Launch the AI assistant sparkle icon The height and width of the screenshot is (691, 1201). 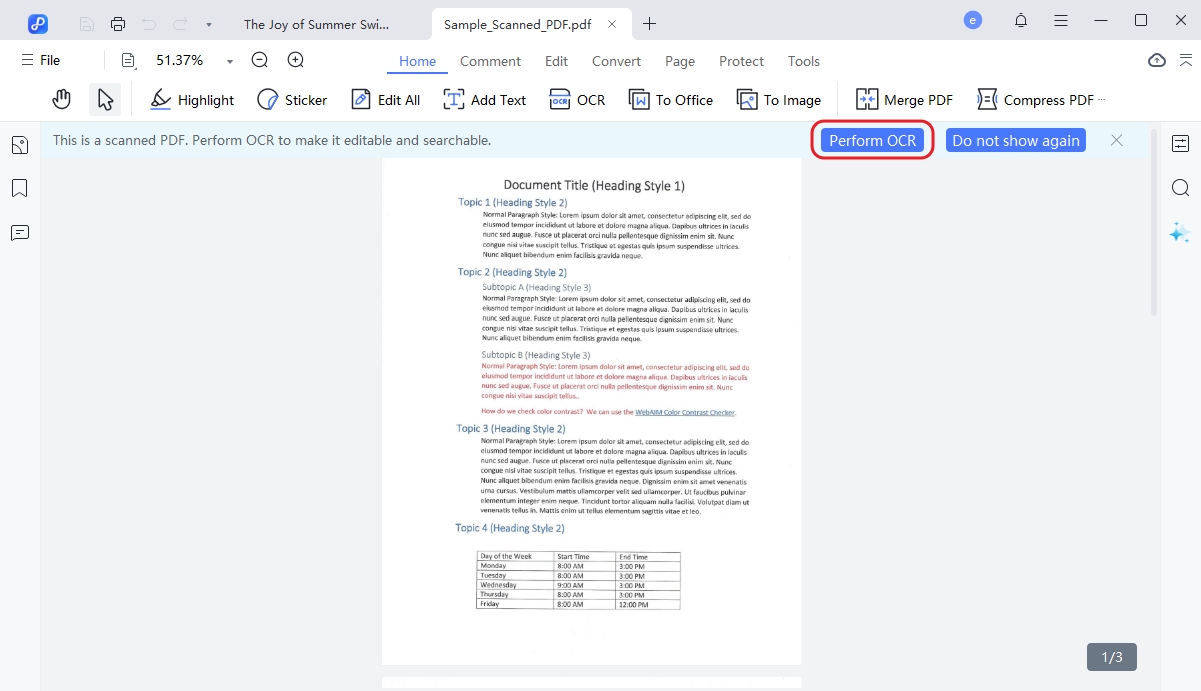[x=1181, y=232]
